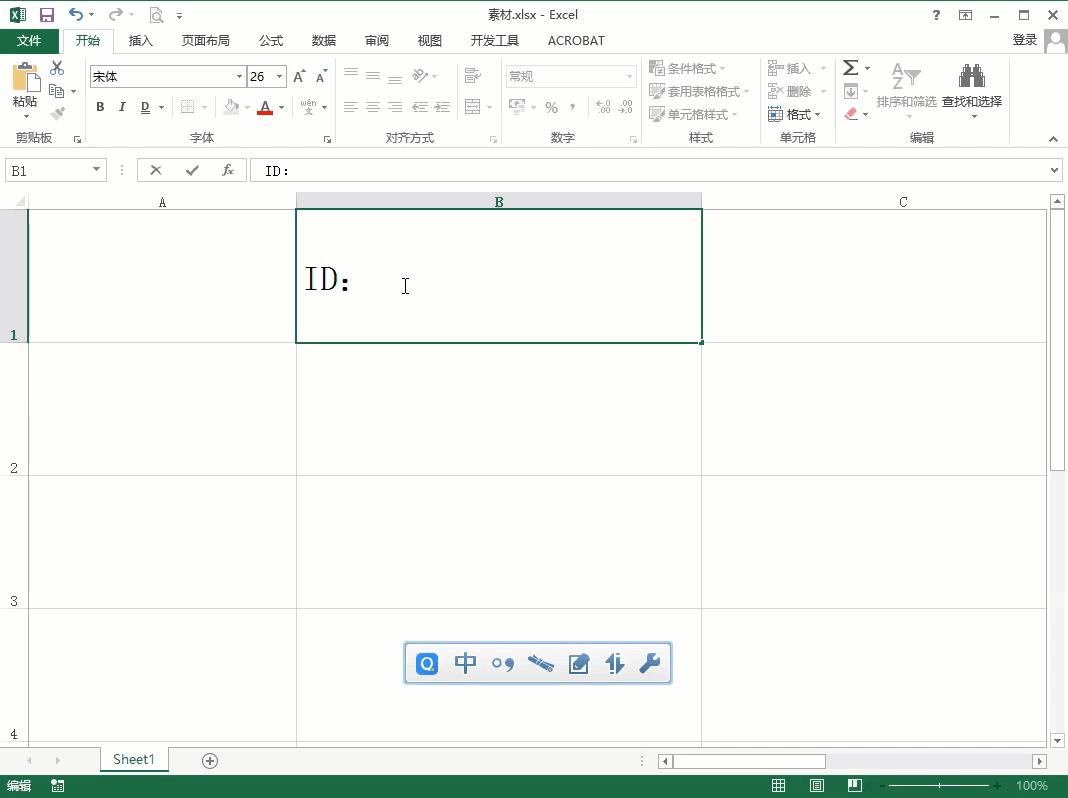
Task: Center text horizontally in the cell
Action: click(x=373, y=107)
